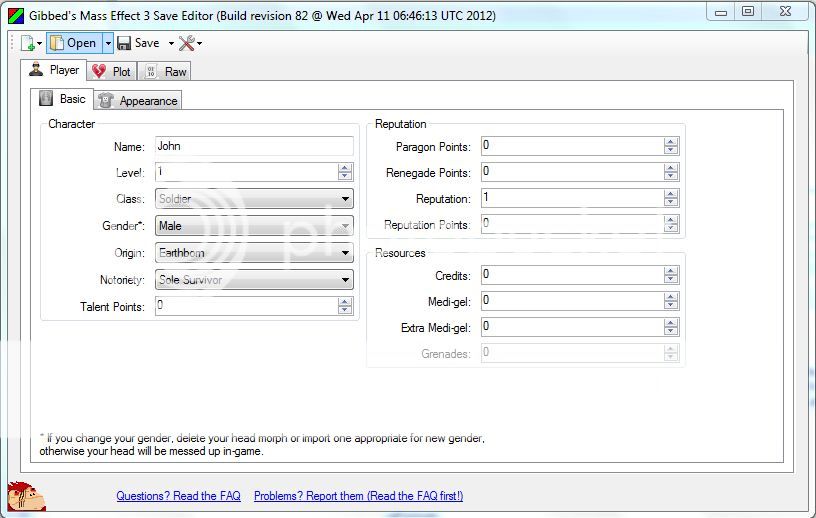The image size is (816, 518).
Task: Increase Credits with up arrow
Action: click(x=671, y=271)
